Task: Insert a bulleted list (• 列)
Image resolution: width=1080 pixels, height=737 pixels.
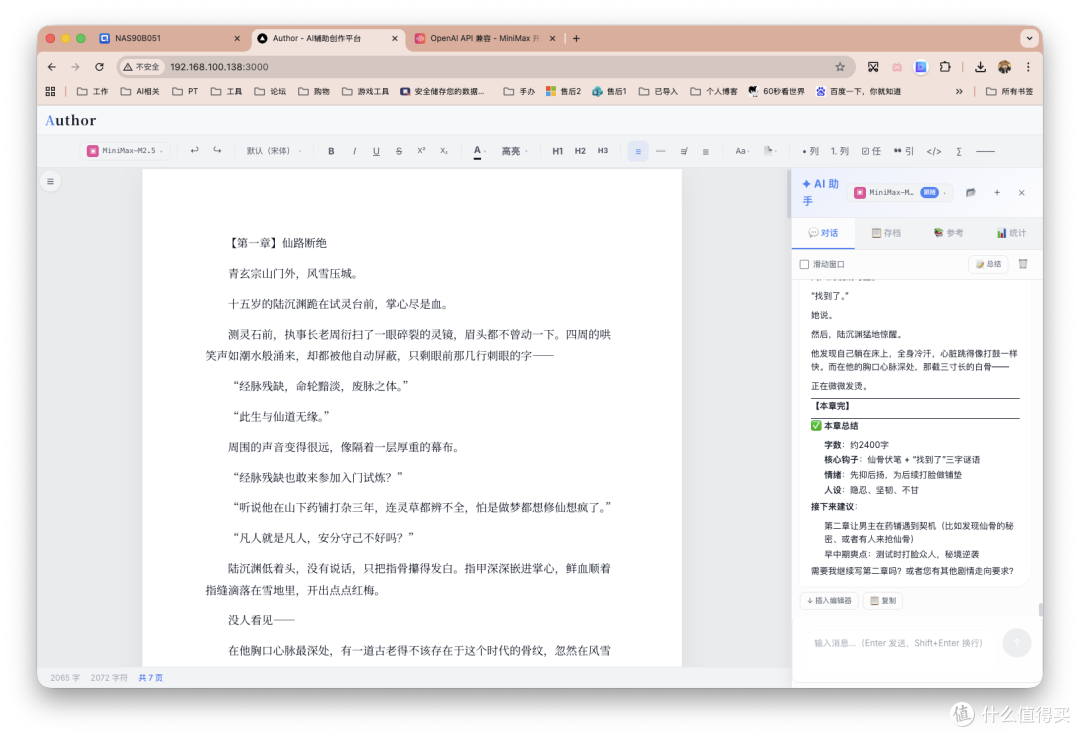Action: 811,151
